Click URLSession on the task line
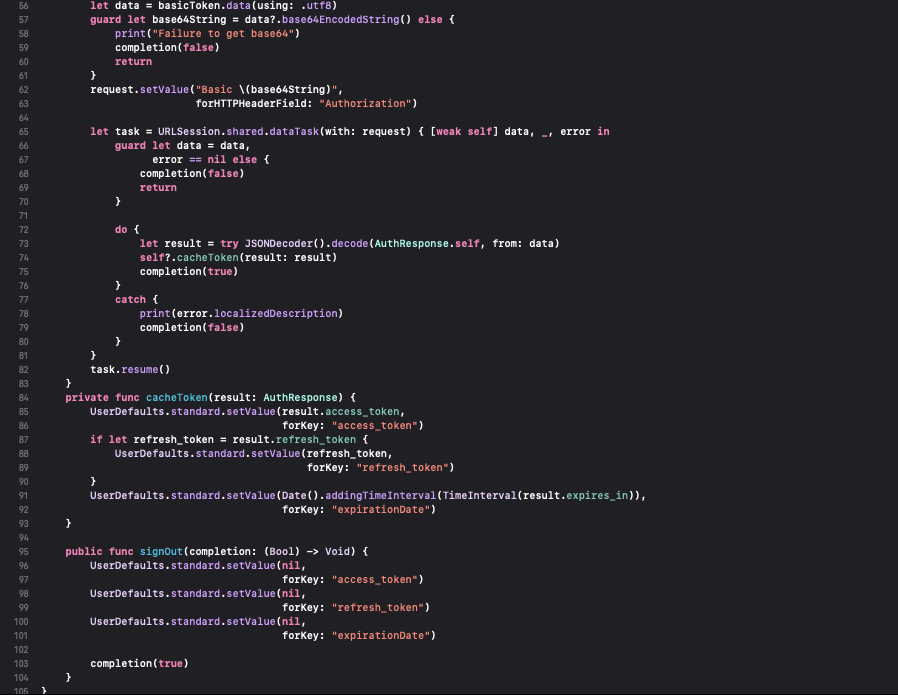 click(x=189, y=132)
